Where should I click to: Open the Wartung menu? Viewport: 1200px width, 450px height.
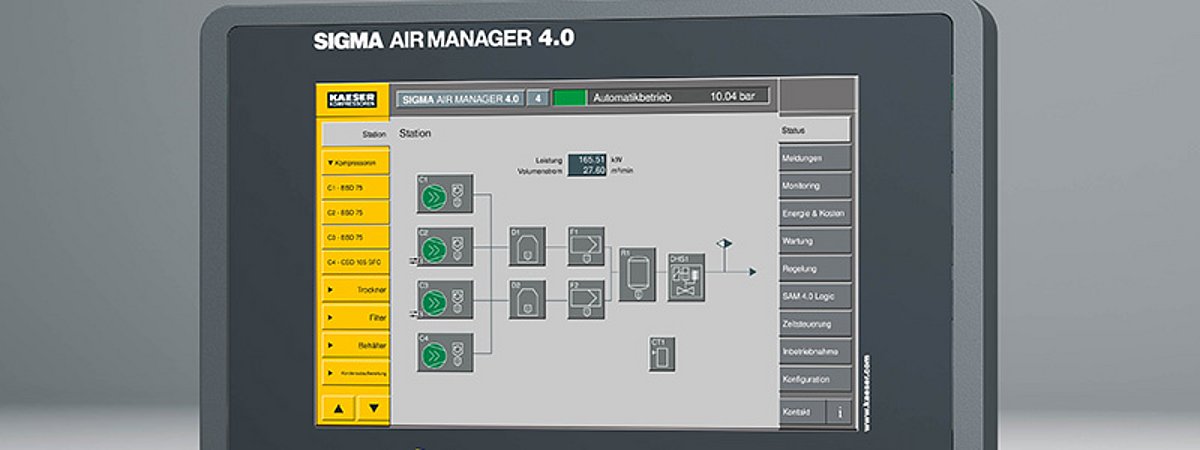click(x=815, y=241)
